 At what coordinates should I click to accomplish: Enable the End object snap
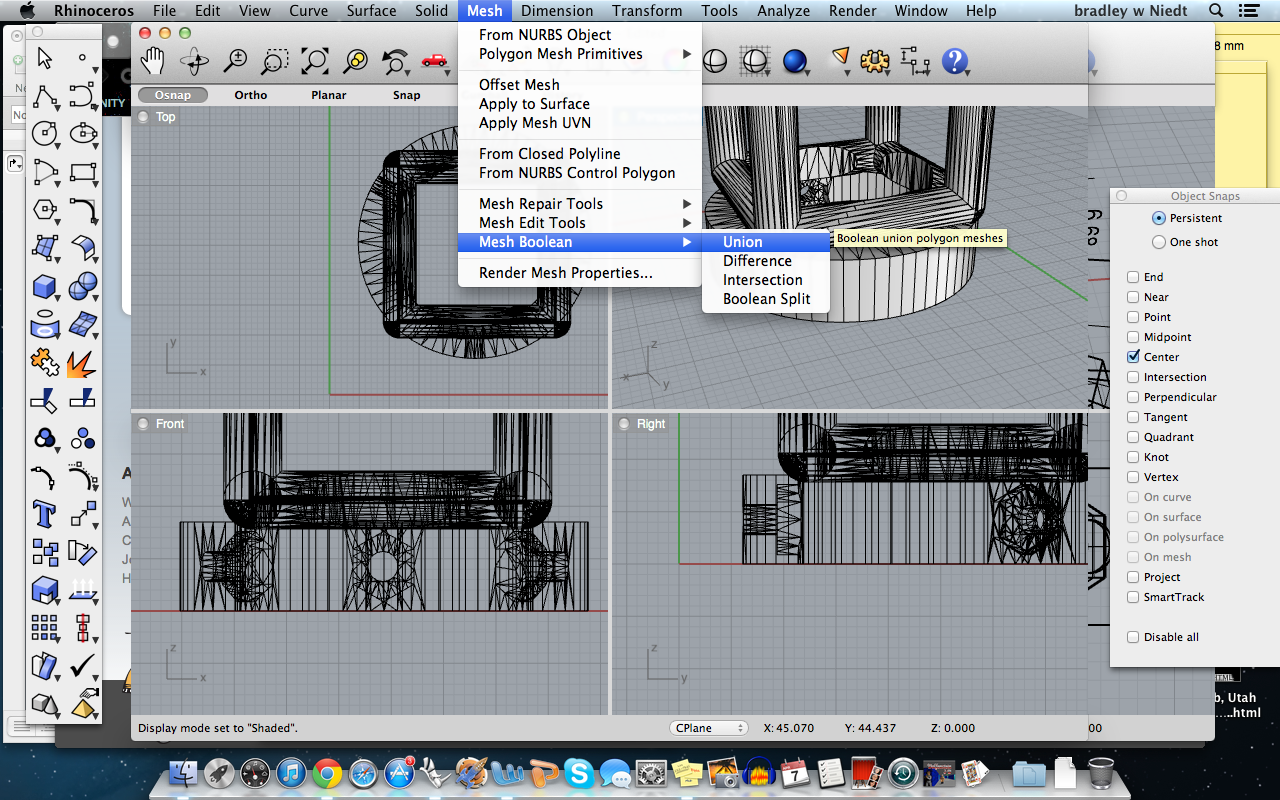pos(1133,277)
